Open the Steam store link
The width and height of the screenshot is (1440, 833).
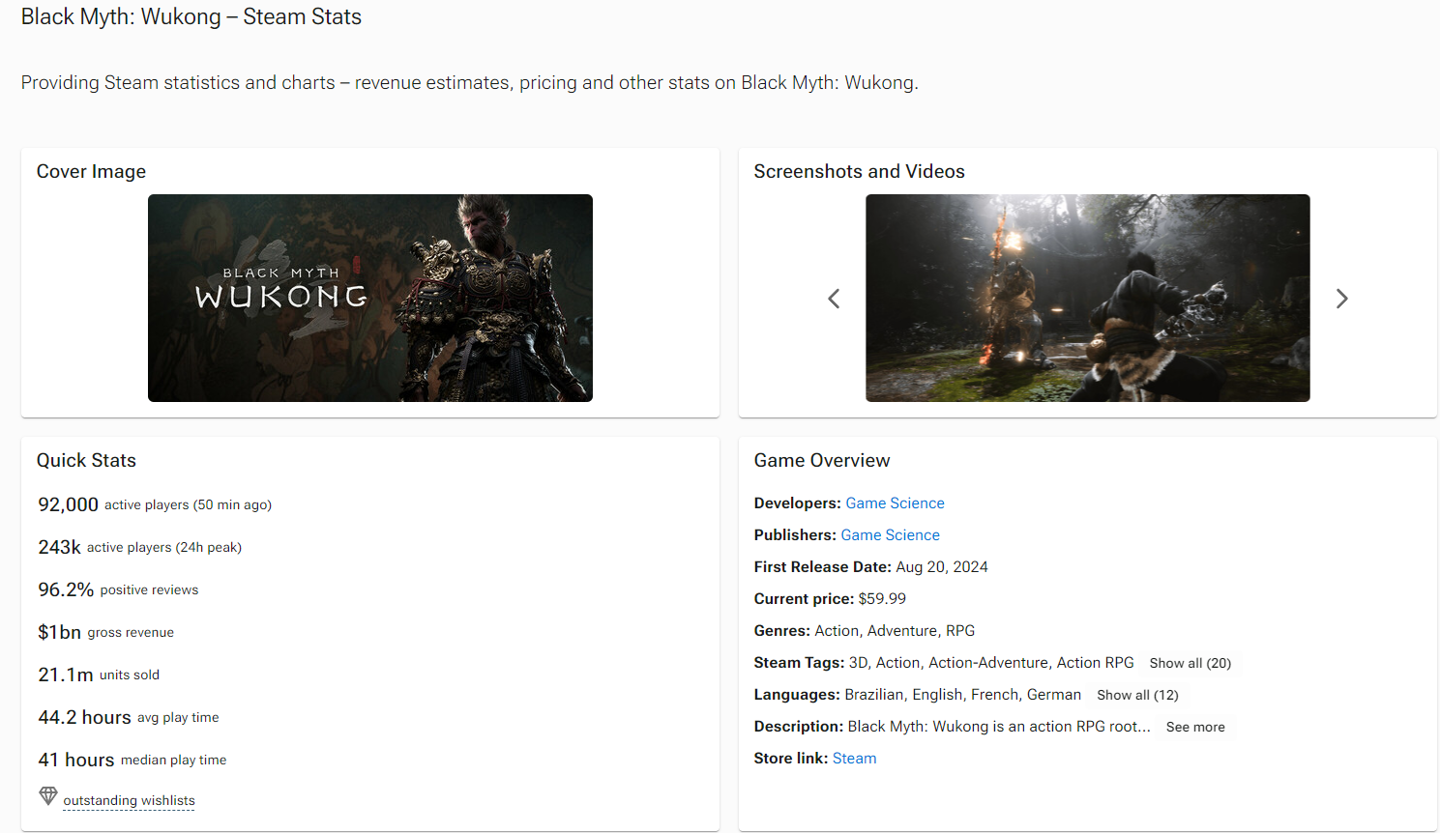point(854,759)
